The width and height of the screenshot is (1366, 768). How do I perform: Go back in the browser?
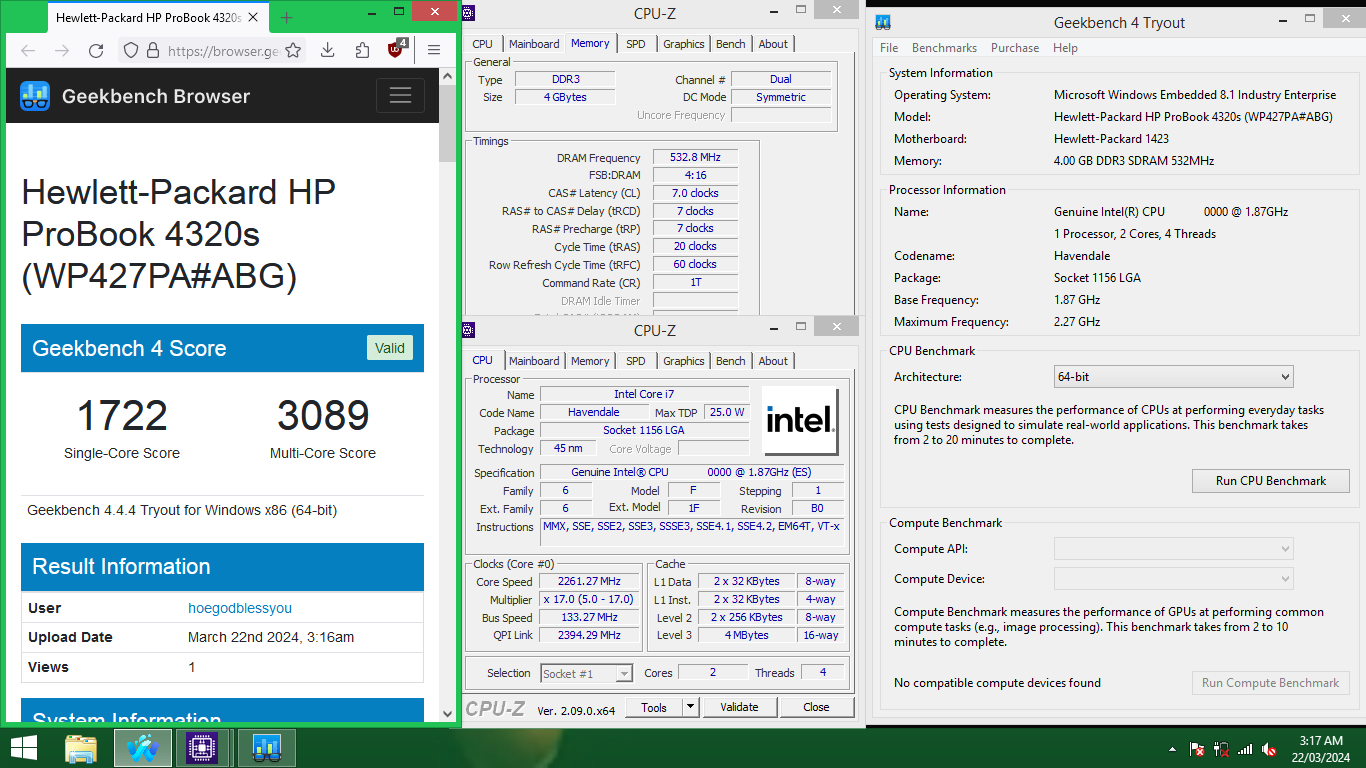coord(28,51)
